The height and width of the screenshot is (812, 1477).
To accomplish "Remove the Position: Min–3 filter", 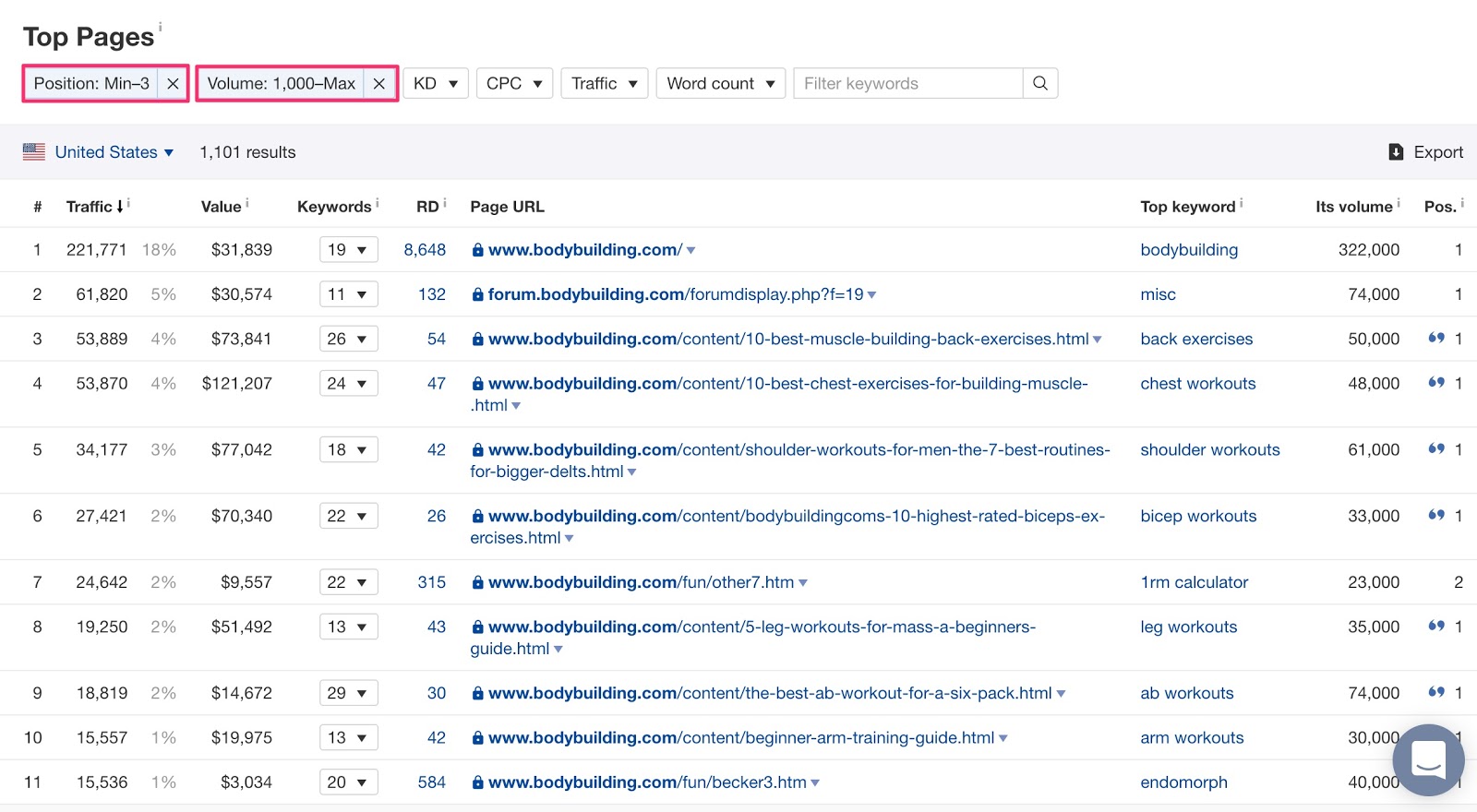I will (173, 84).
